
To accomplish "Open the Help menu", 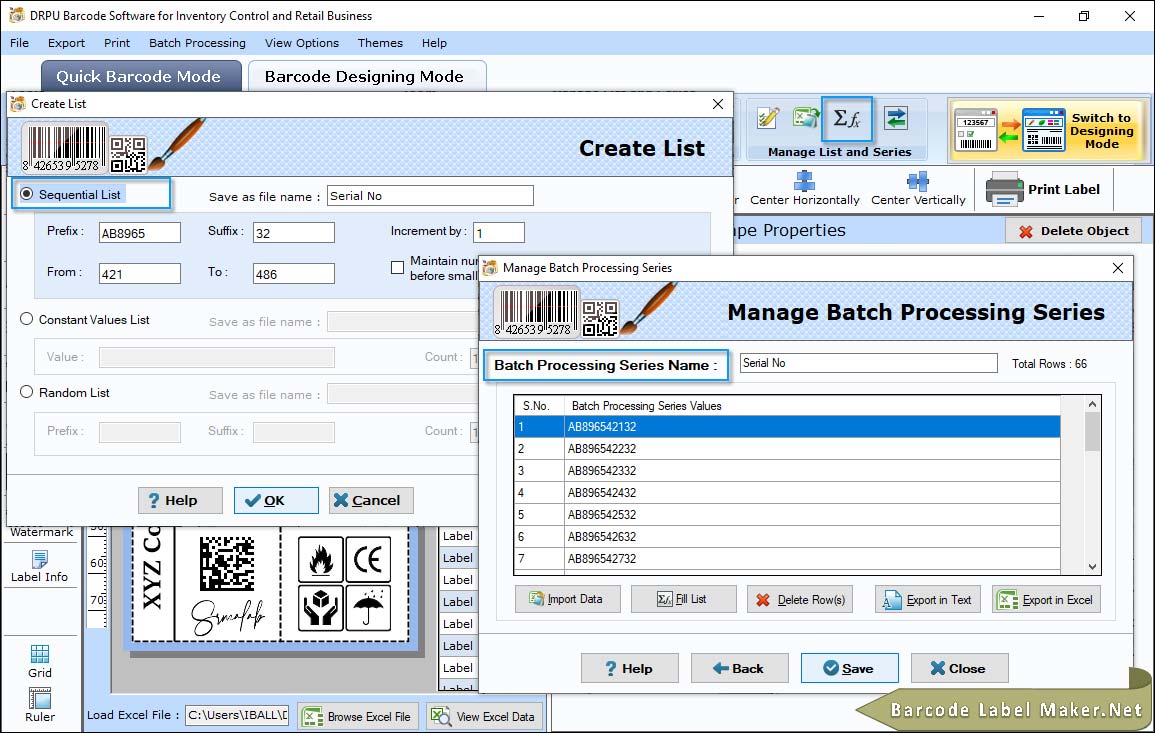I will [434, 43].
